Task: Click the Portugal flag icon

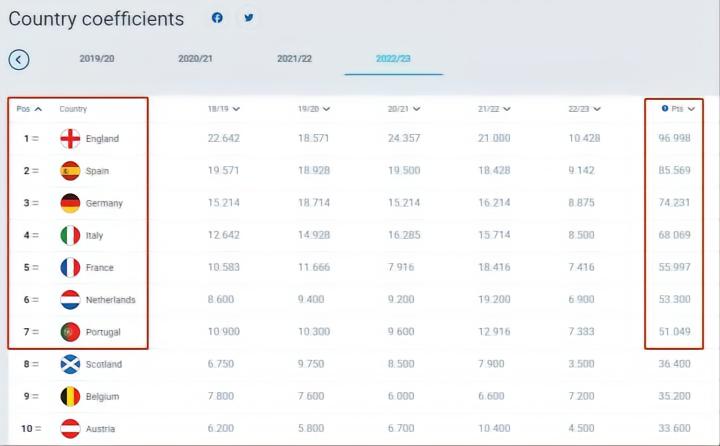Action: [x=70, y=331]
